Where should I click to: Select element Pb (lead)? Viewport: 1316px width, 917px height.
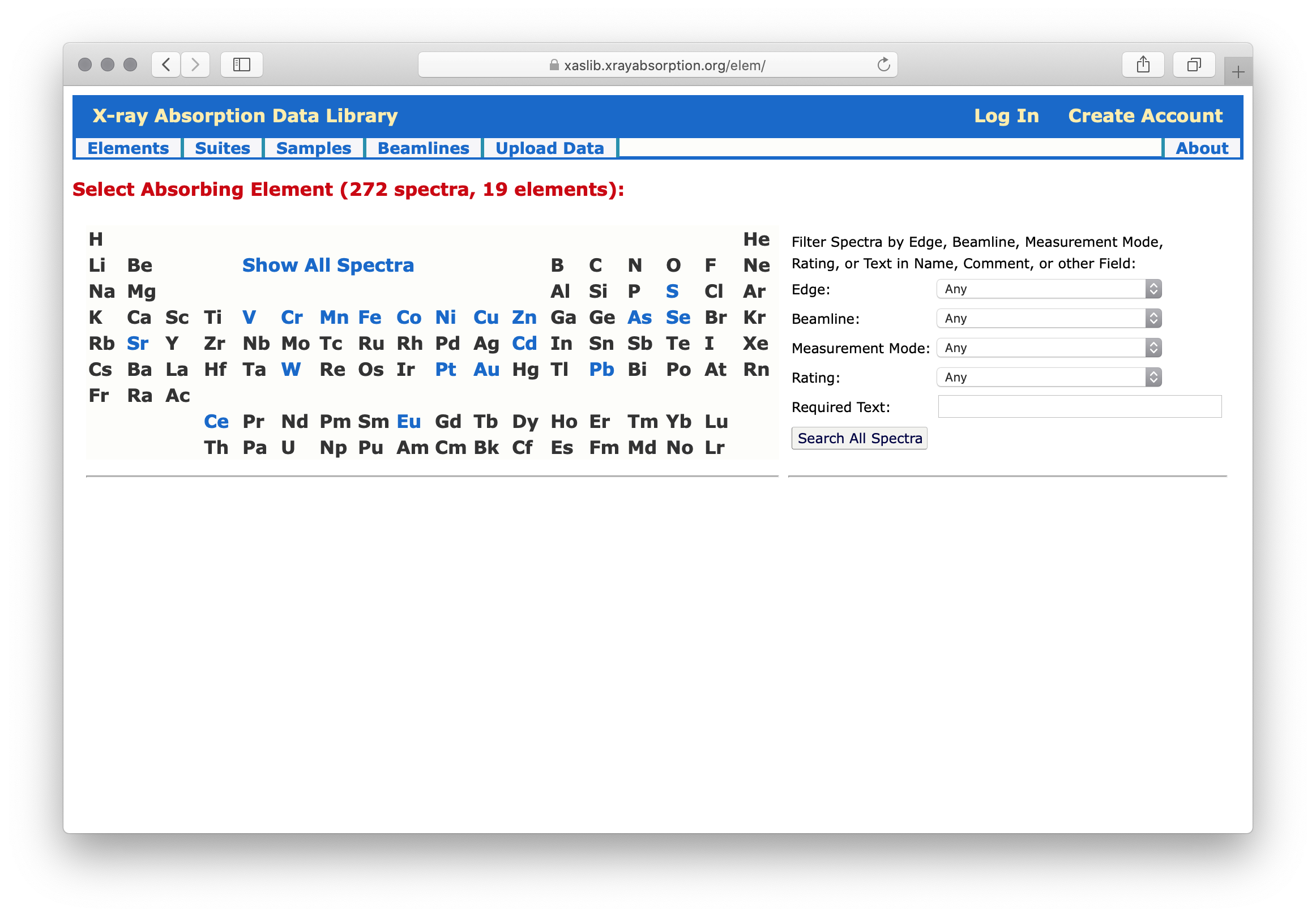pos(602,370)
